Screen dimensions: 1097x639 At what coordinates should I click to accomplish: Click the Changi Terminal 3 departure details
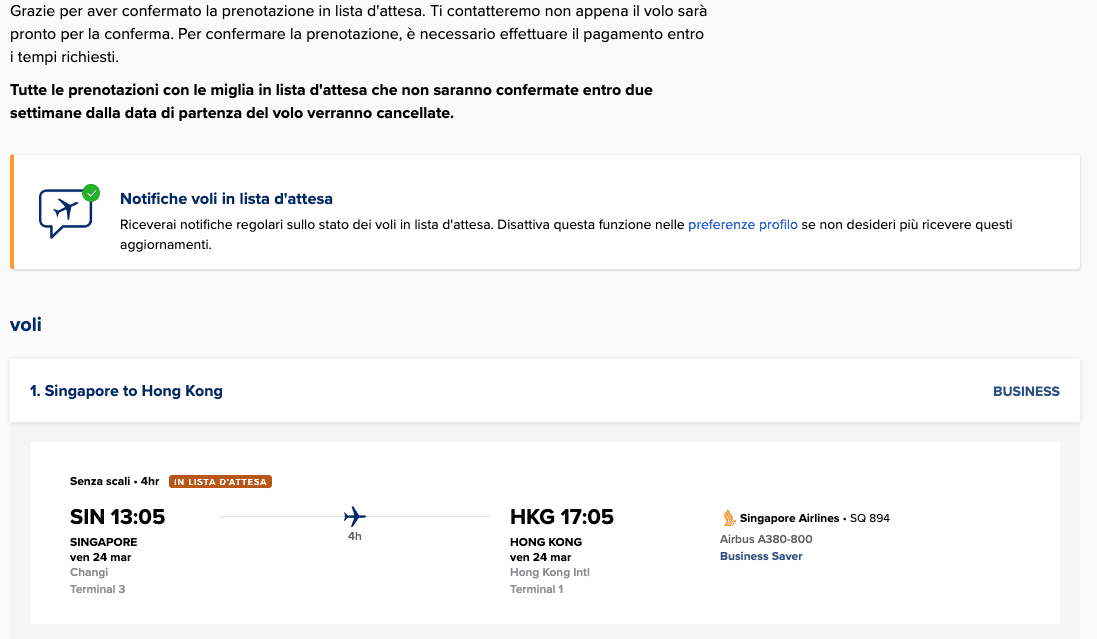point(97,581)
